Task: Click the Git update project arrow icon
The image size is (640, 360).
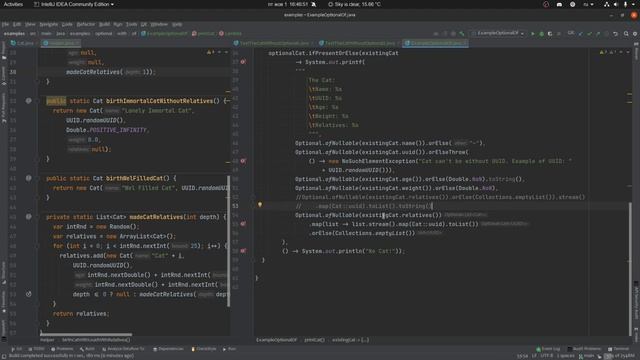Action: pos(581,33)
